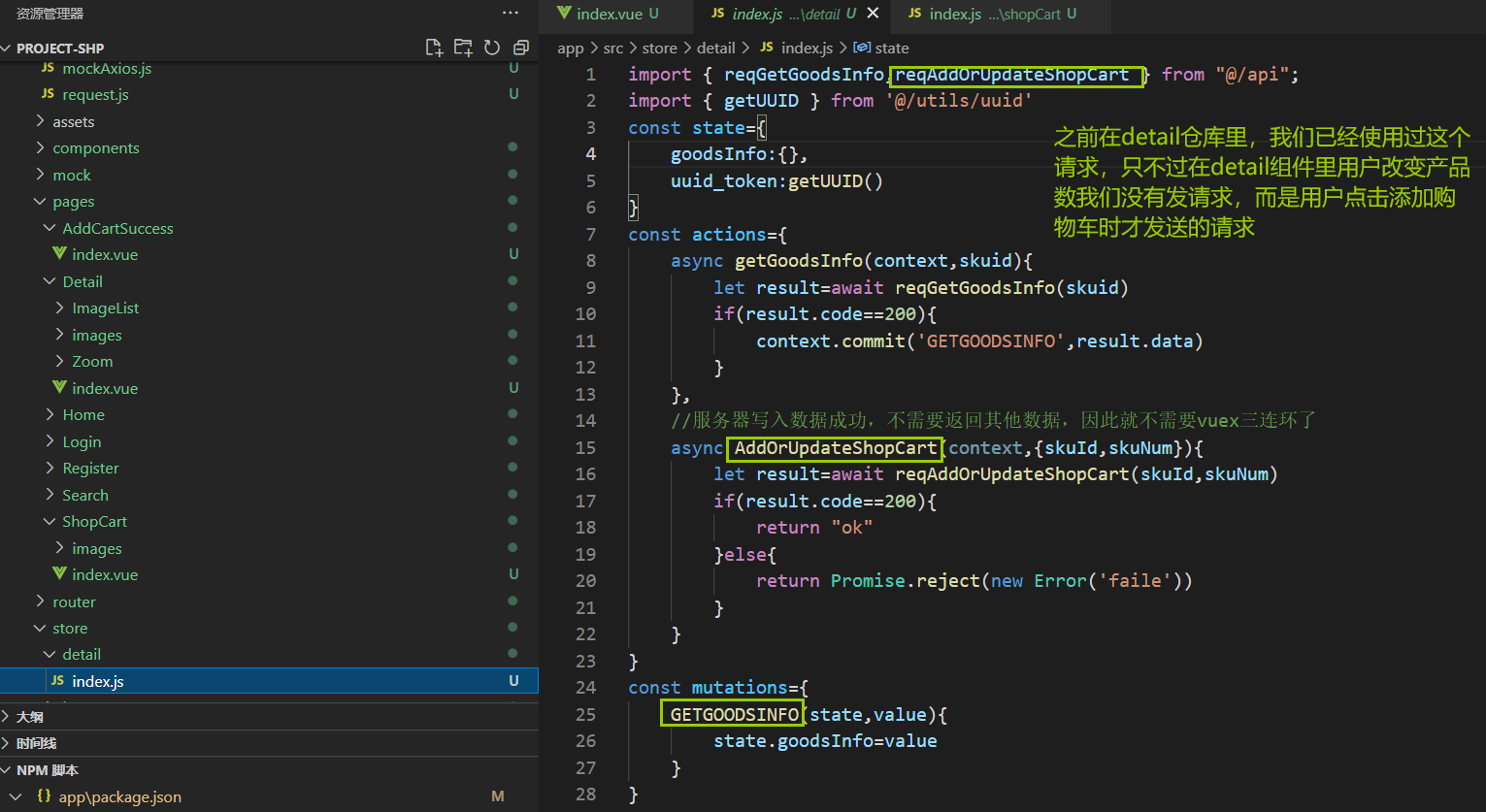Click the New File icon in explorer header
This screenshot has height=812, width=1486.
(434, 48)
